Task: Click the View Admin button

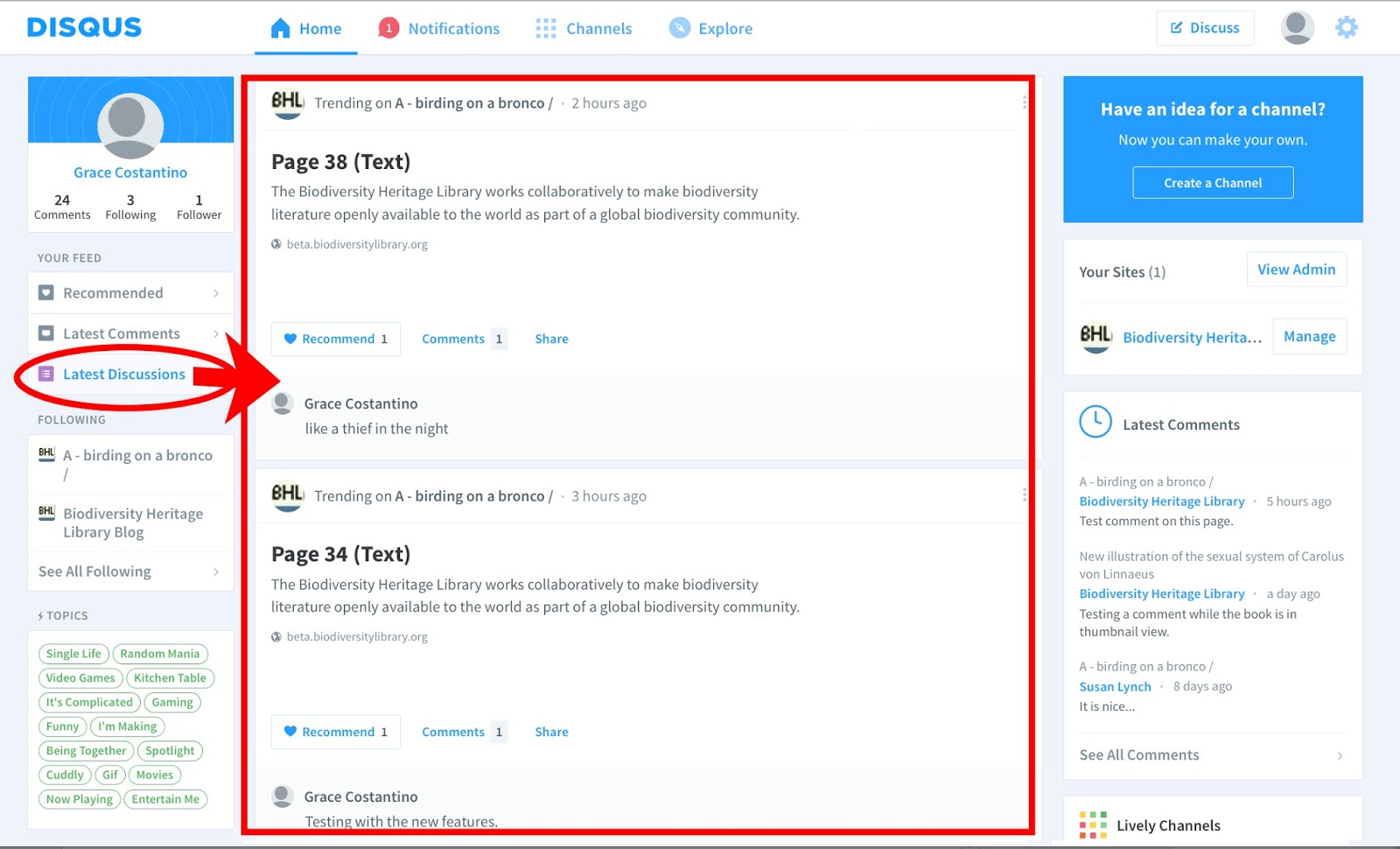Action: [x=1296, y=270]
